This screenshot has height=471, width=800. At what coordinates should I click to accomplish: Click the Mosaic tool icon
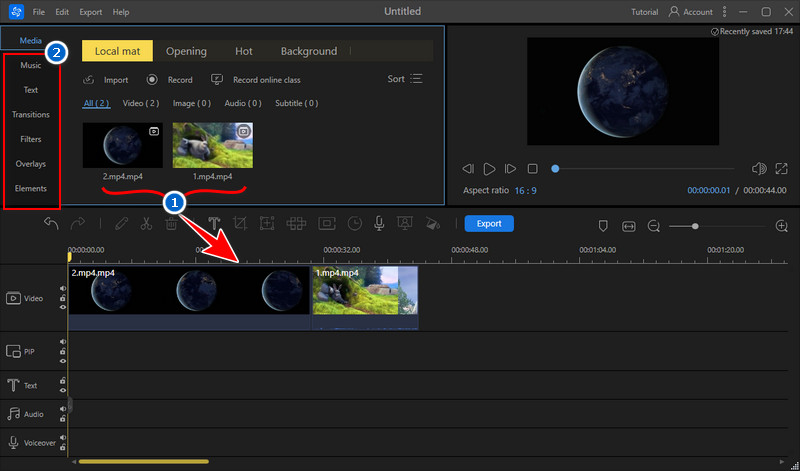[x=296, y=224]
